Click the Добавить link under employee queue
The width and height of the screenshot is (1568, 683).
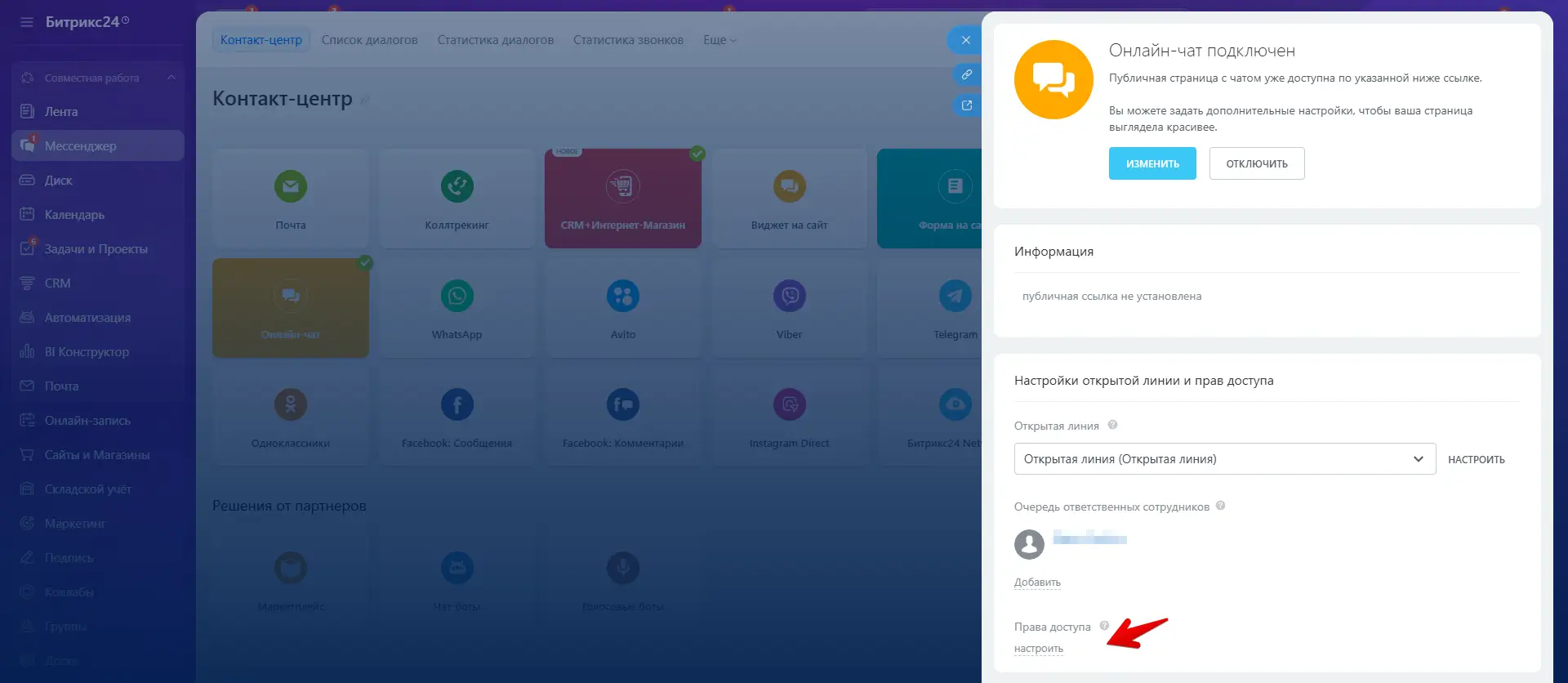point(1037,583)
